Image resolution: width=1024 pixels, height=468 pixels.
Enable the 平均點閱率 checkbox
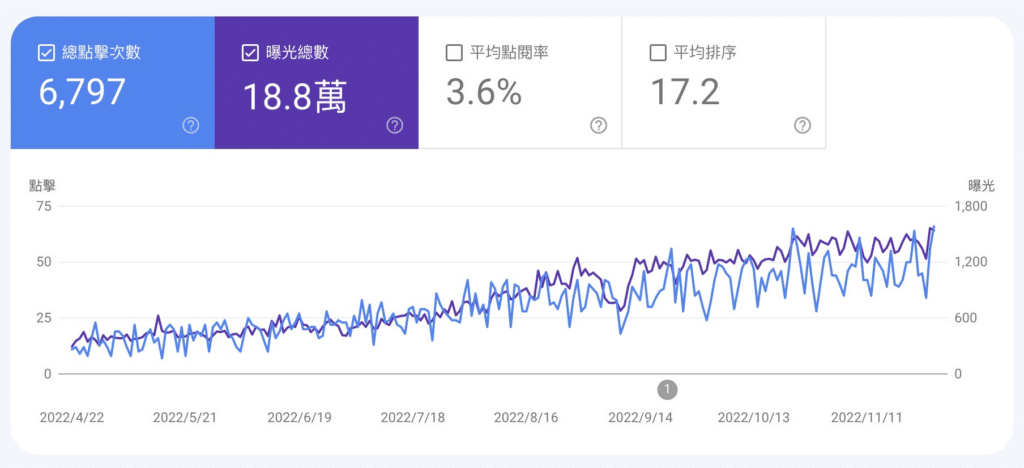tap(454, 52)
